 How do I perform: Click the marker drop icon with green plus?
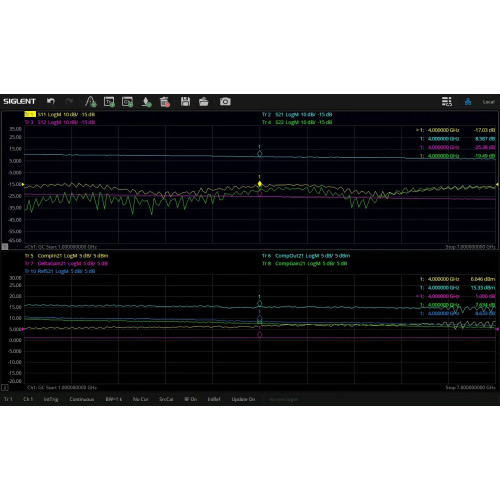[146, 102]
